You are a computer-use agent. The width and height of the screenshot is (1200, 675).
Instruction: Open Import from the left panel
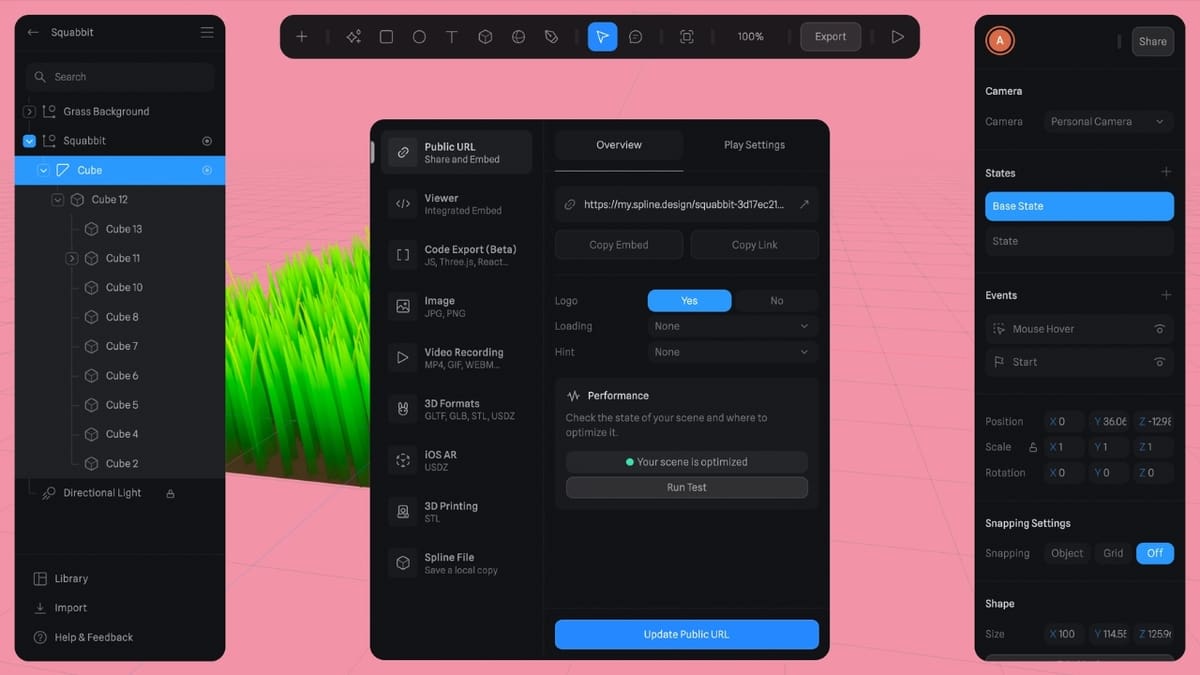(x=60, y=608)
